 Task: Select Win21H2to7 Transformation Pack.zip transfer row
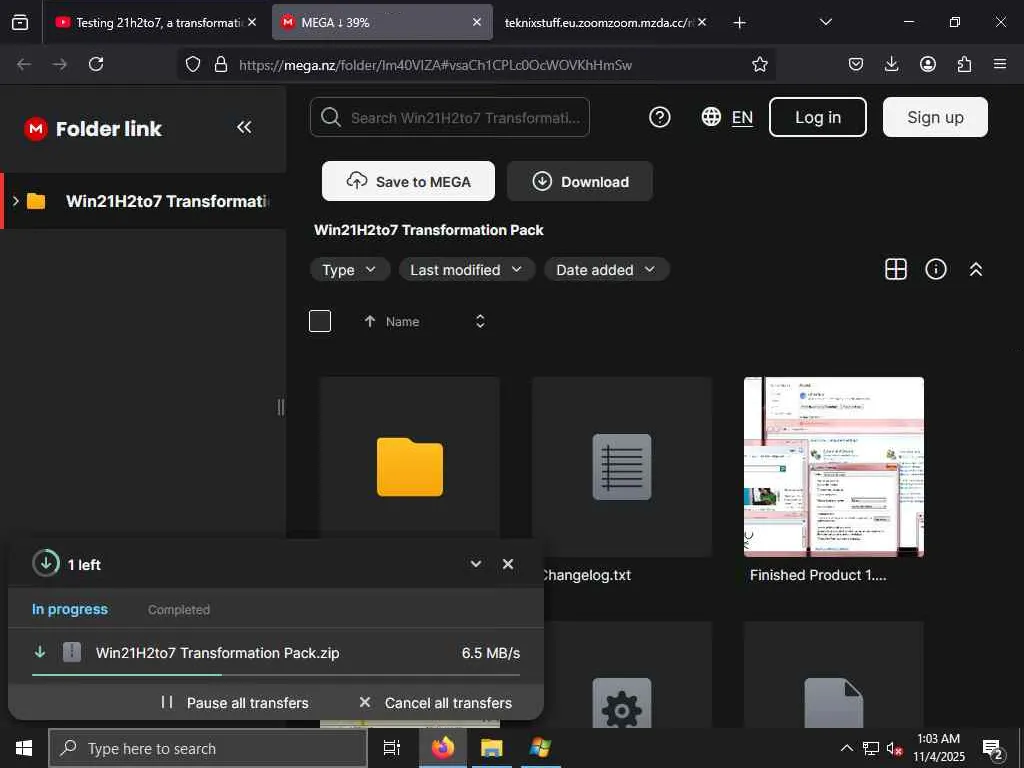click(x=276, y=653)
